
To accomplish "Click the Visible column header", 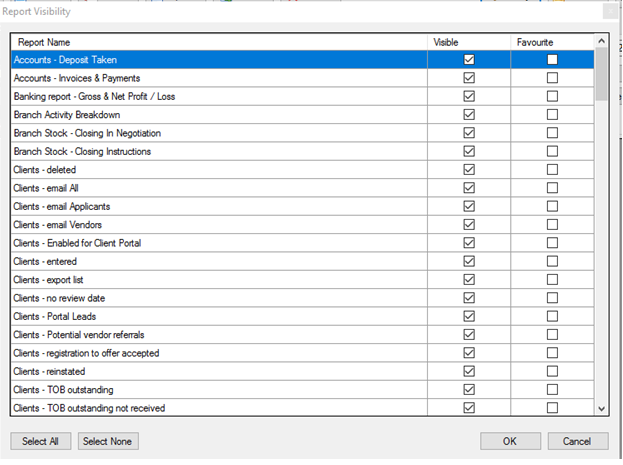I will 469,42.
